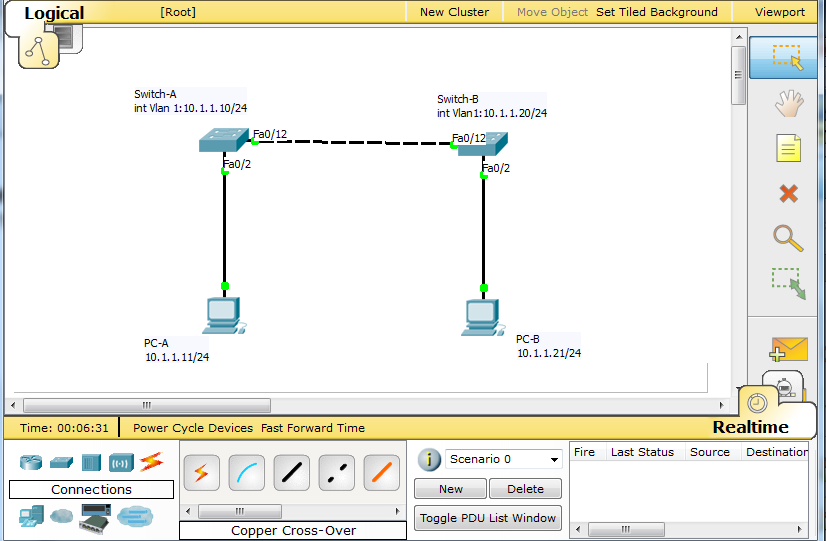Click the scenario info icon
This screenshot has width=826, height=541.
(429, 459)
